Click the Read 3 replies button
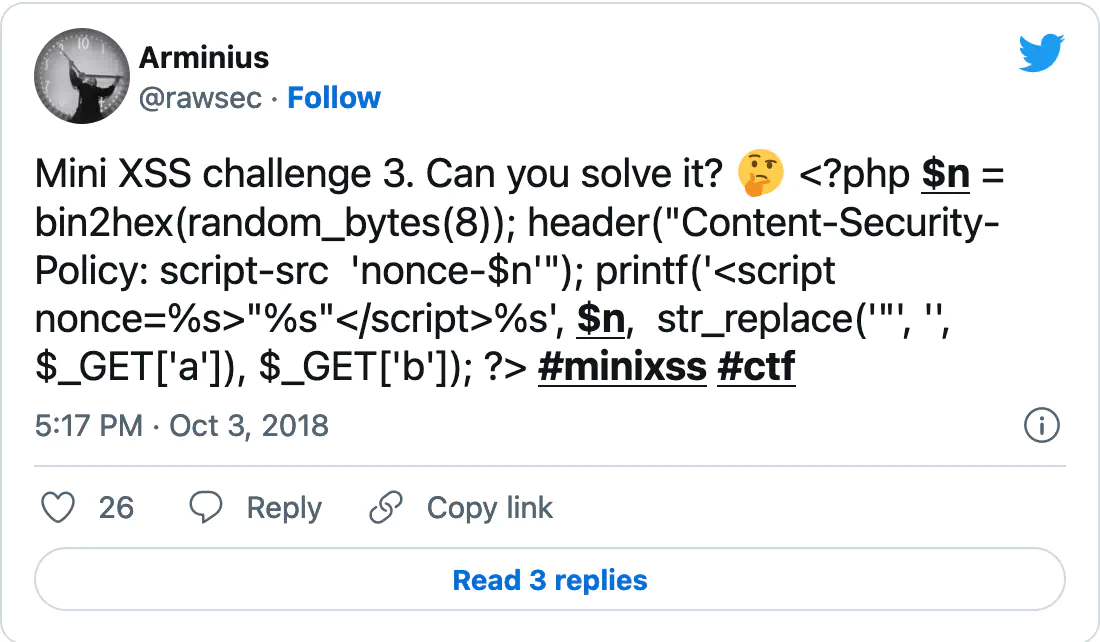This screenshot has width=1100, height=642. tap(550, 580)
